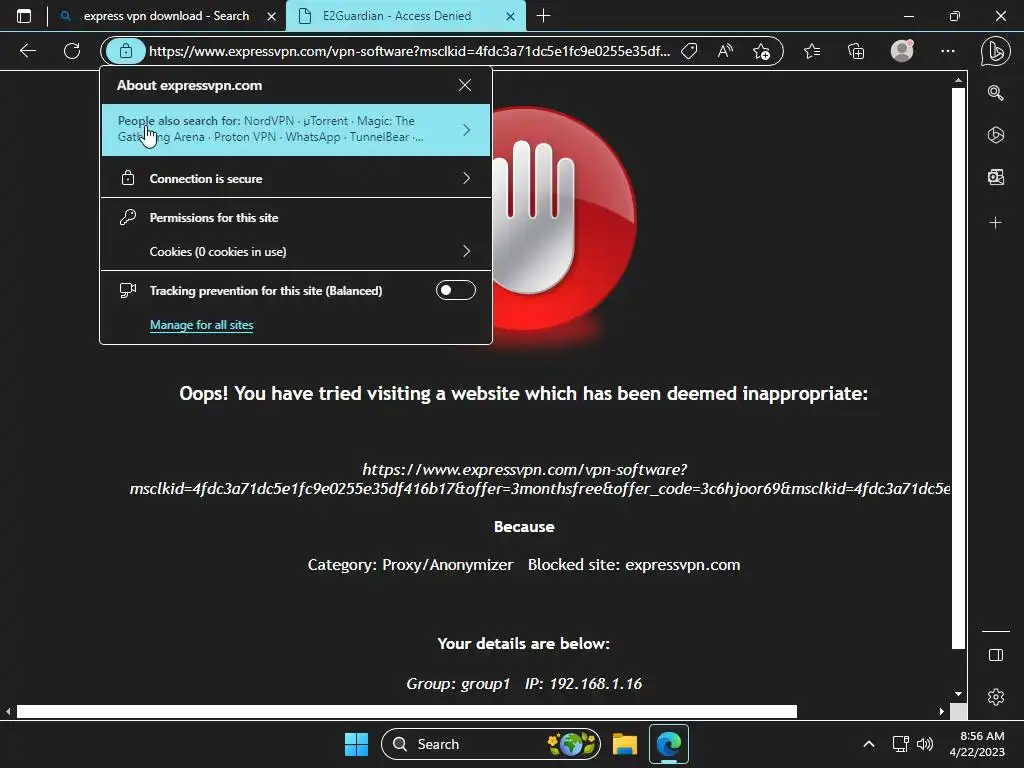
Task: Click the Edge taskbar icon
Action: point(668,744)
